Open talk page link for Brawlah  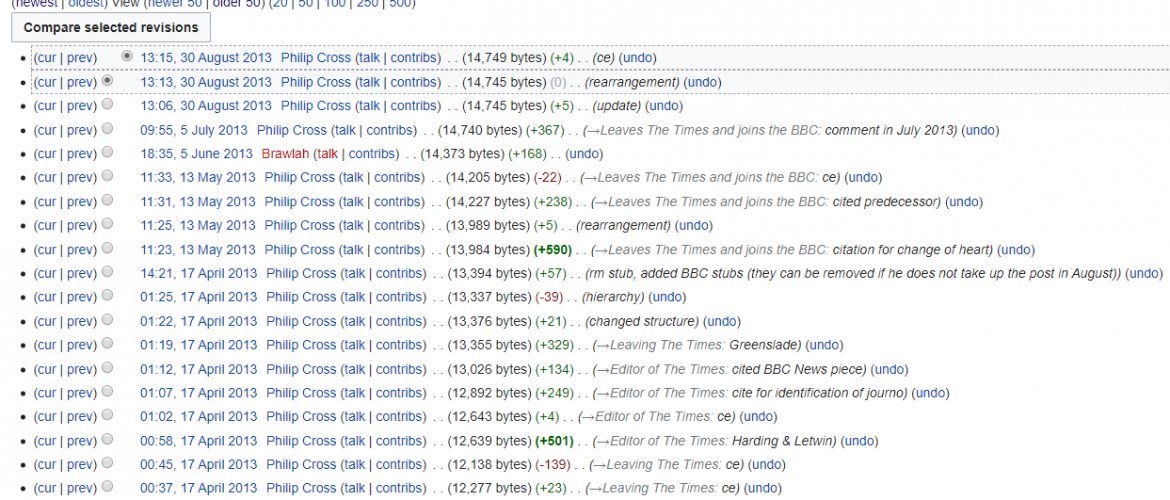pyautogui.click(x=326, y=154)
